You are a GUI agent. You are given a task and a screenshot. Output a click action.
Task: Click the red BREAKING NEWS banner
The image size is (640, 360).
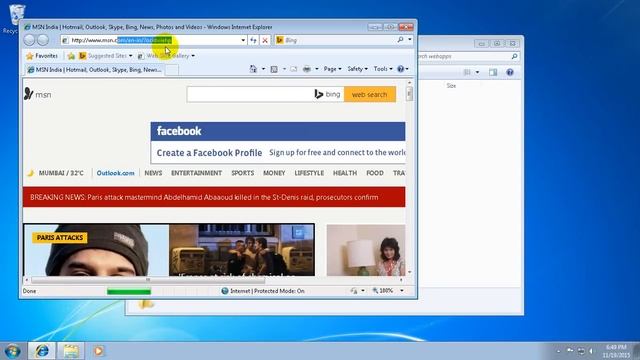(214, 197)
